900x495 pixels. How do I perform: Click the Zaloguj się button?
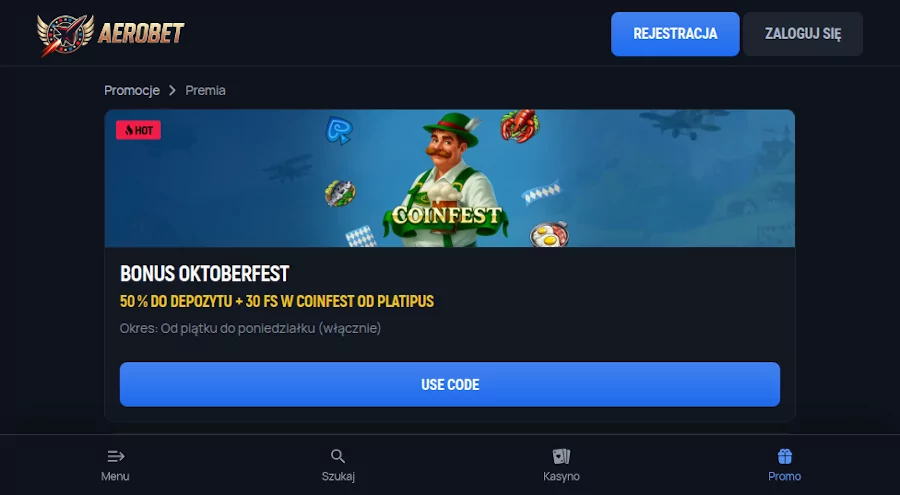click(802, 34)
